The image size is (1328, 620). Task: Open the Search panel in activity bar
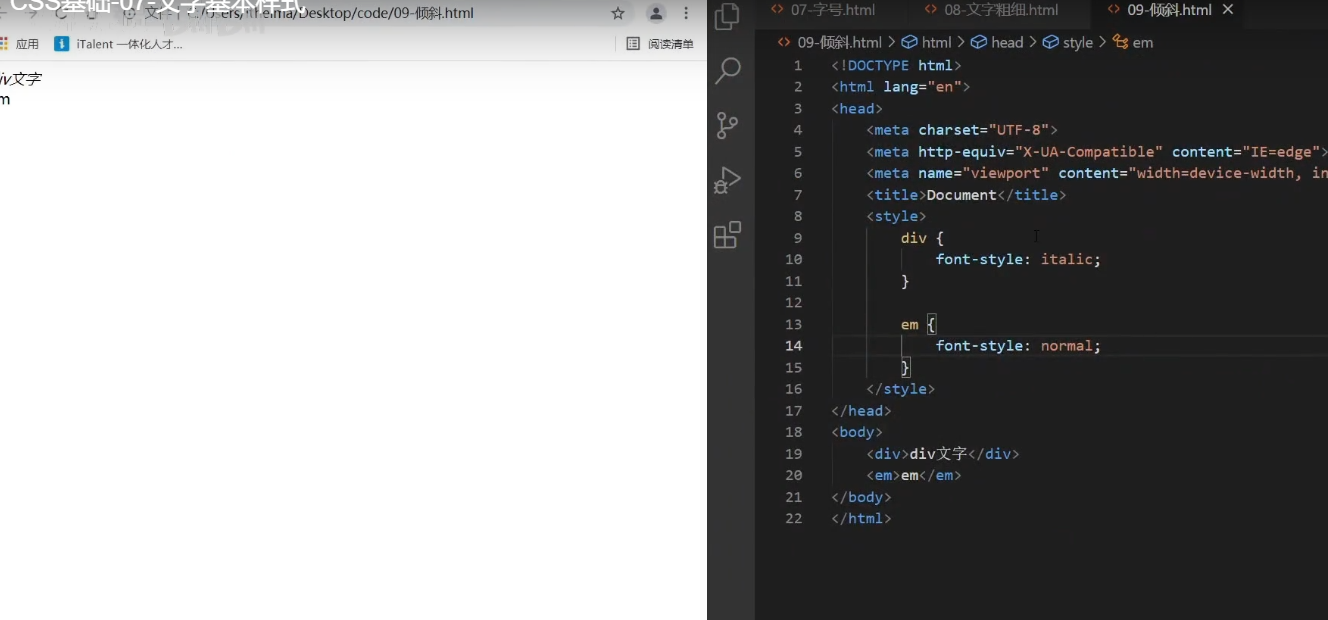[x=728, y=70]
